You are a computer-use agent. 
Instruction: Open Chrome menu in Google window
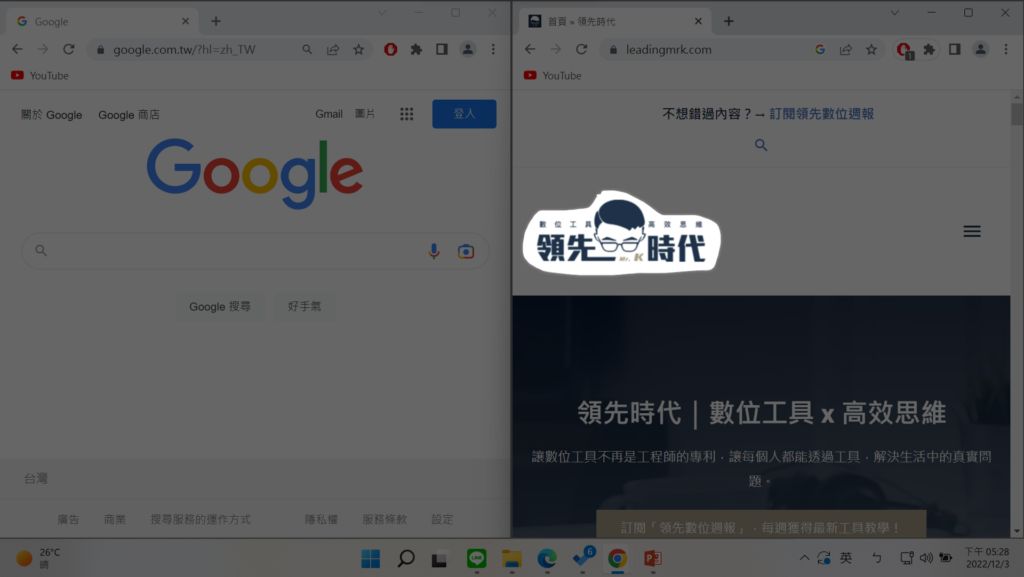493,49
